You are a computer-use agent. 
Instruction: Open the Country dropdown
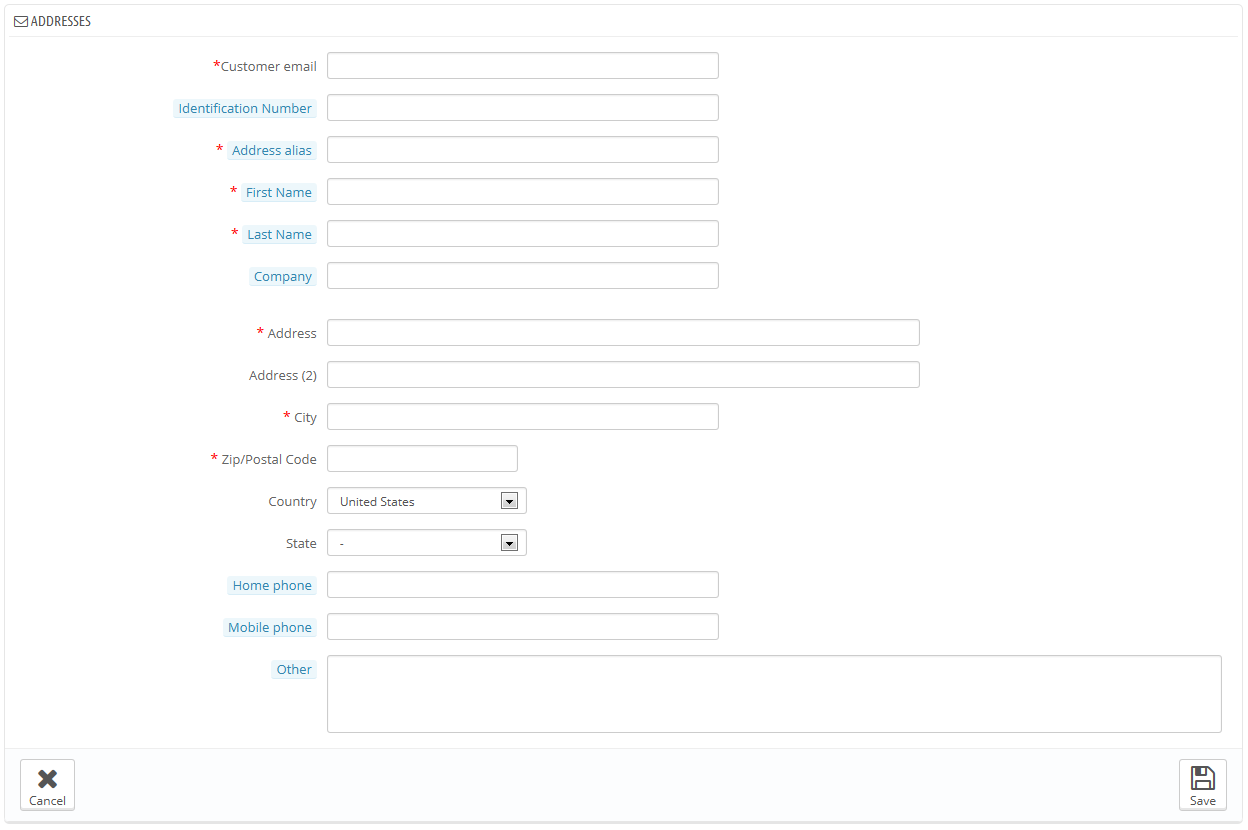(427, 501)
